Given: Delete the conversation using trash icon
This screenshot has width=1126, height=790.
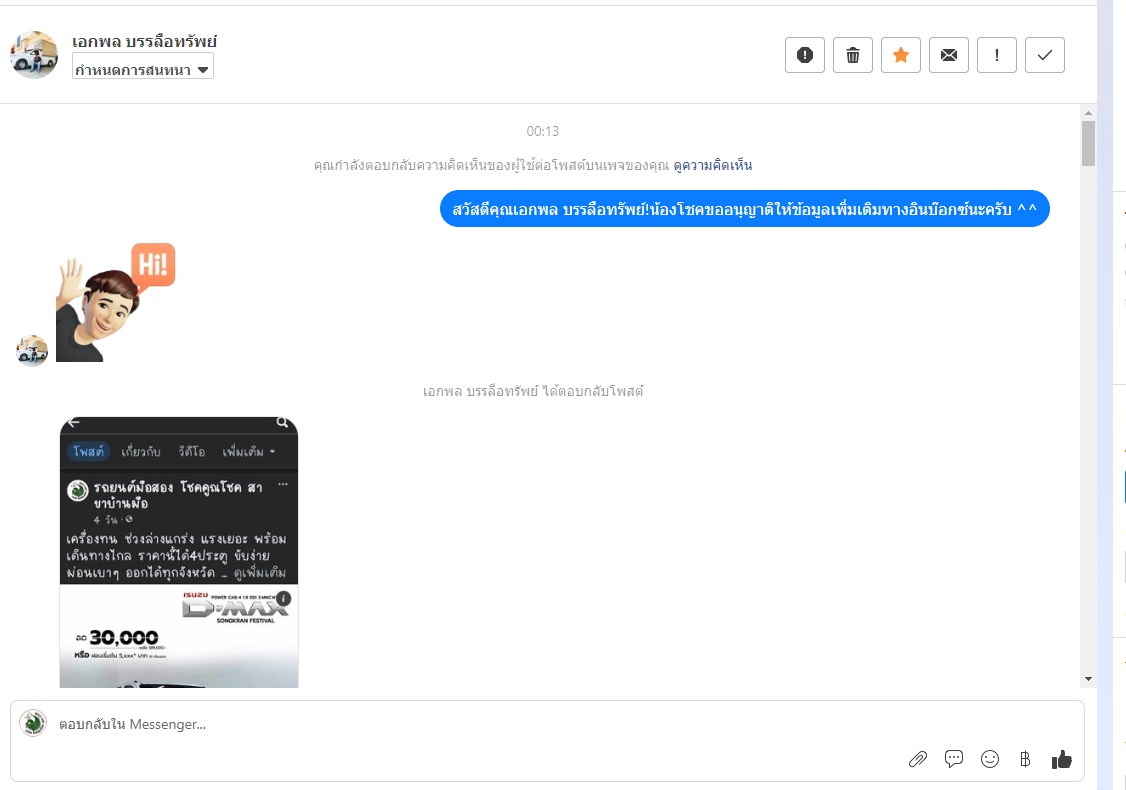Looking at the screenshot, I should point(852,55).
